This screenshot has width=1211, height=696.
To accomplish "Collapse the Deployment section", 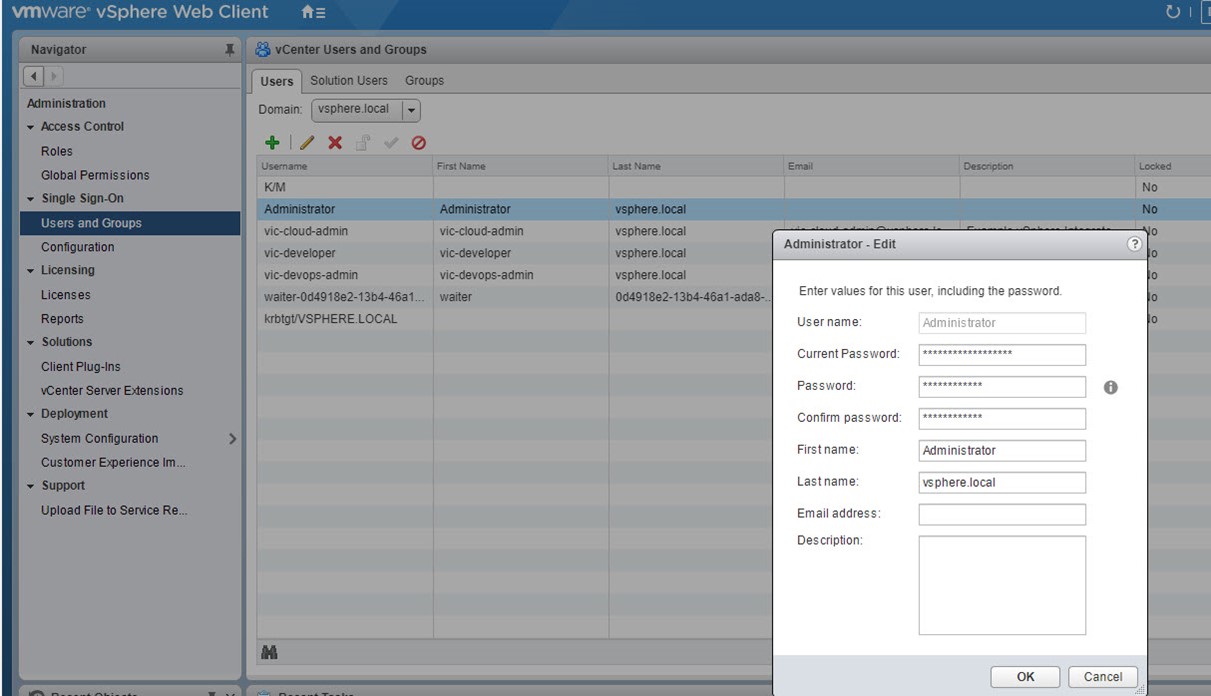I will point(31,414).
